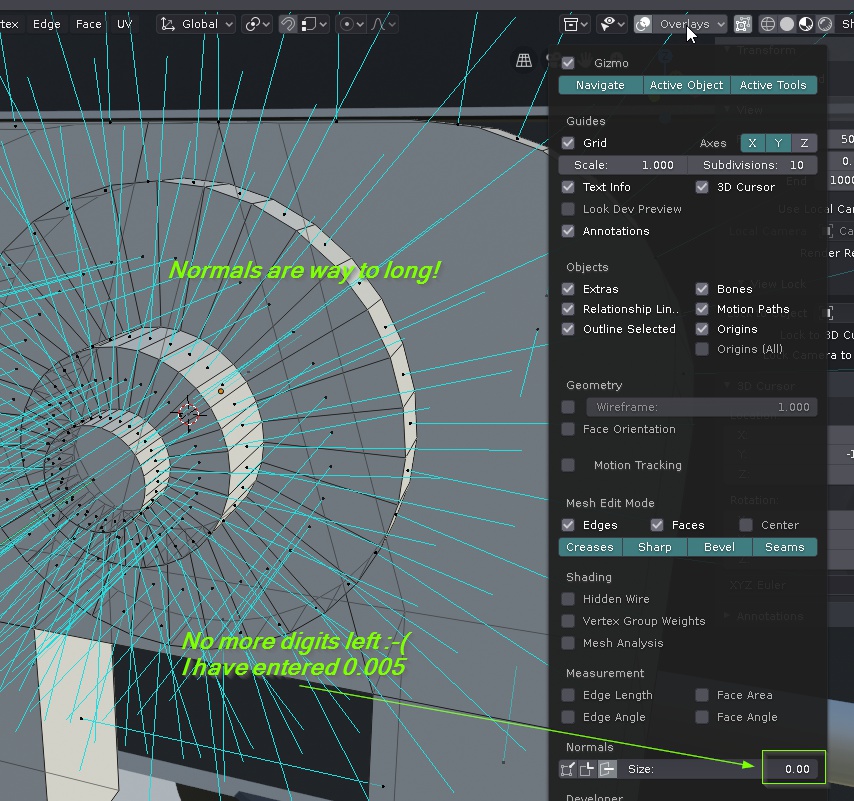Toggle the Active Tools gizmo button
Viewport: 854px width, 801px height.
pyautogui.click(x=773, y=85)
